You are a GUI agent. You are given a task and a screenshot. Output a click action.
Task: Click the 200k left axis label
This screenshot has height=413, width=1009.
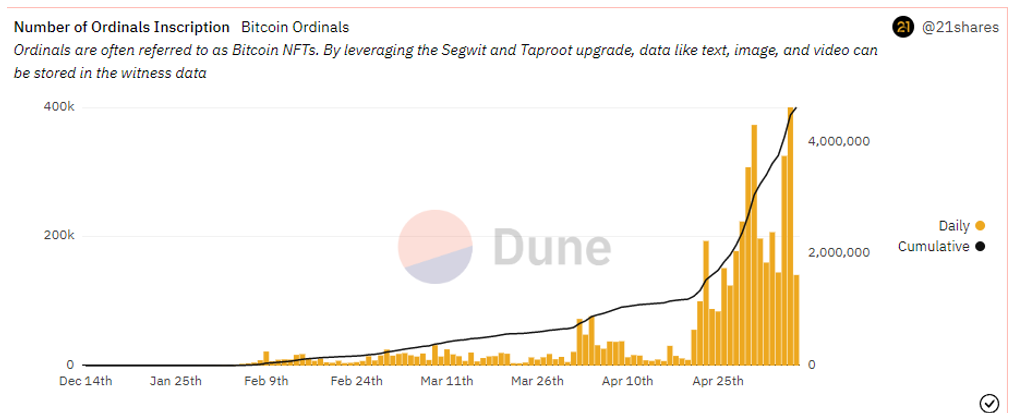(58, 236)
